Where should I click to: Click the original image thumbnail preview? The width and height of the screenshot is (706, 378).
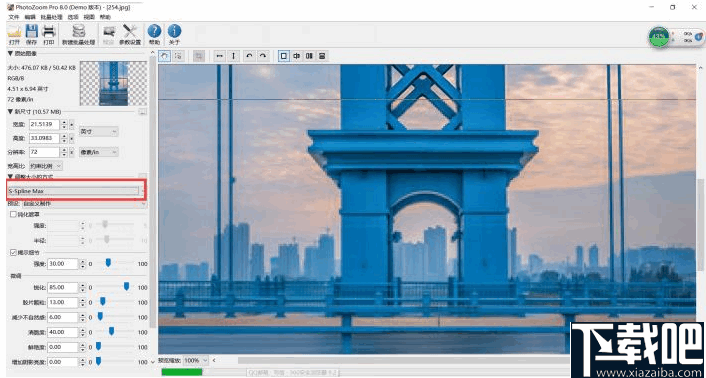coord(113,83)
